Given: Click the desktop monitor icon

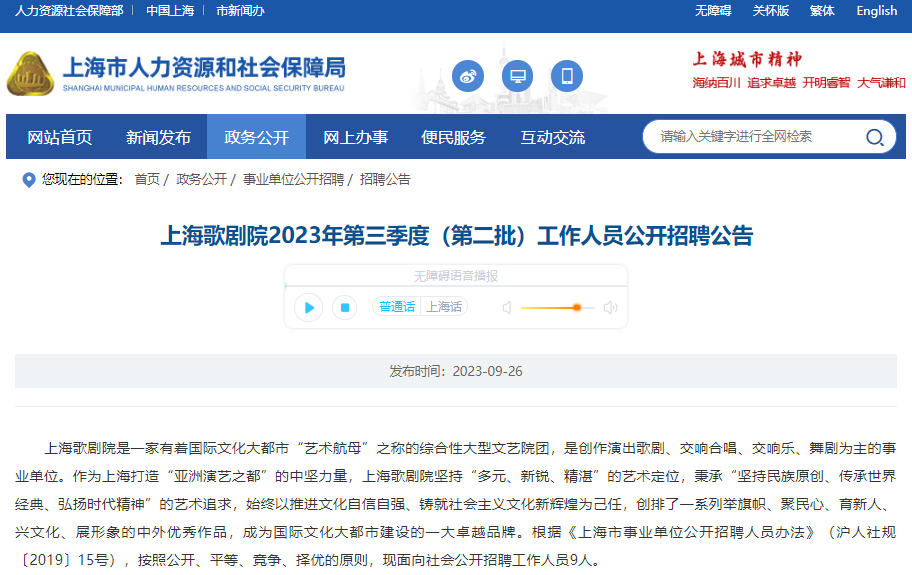Looking at the screenshot, I should pos(517,76).
